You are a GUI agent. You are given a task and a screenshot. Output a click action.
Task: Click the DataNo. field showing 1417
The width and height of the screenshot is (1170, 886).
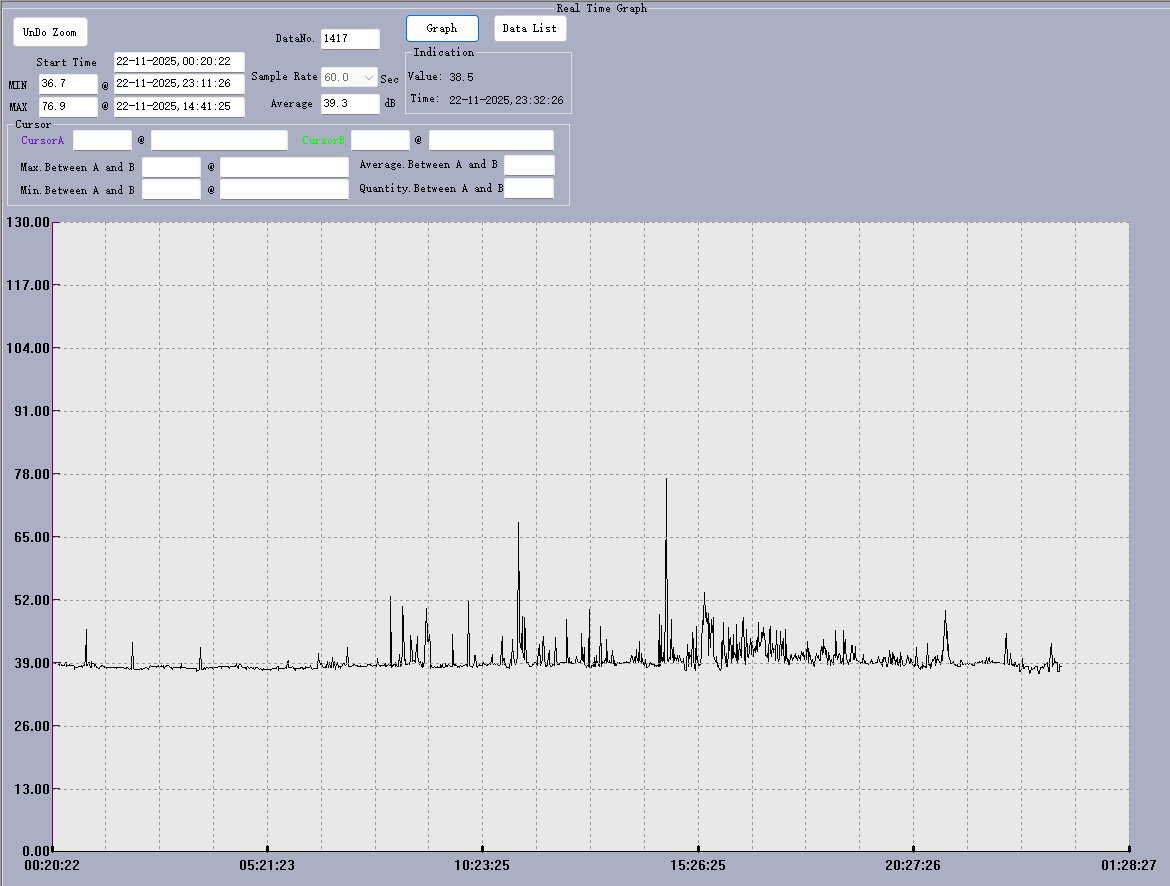pyautogui.click(x=350, y=39)
